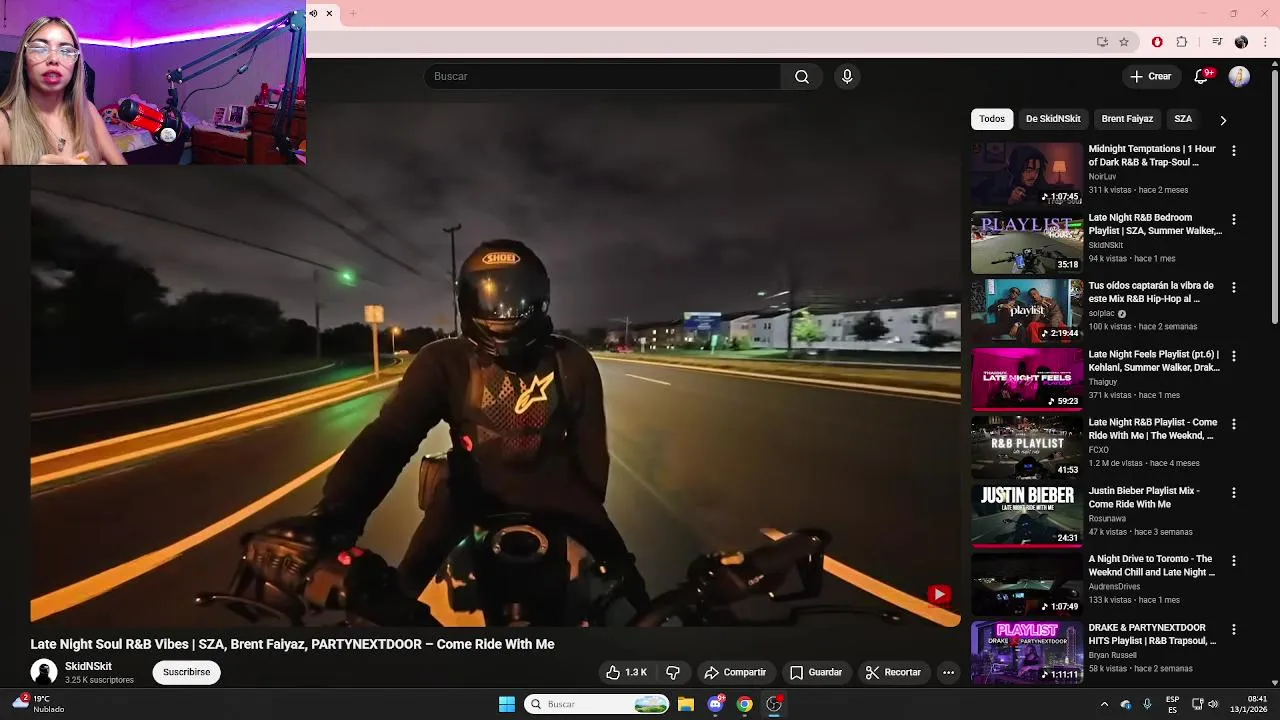1280x720 pixels.
Task: Open options for A Night Drive to Toronto
Action: [1234, 561]
